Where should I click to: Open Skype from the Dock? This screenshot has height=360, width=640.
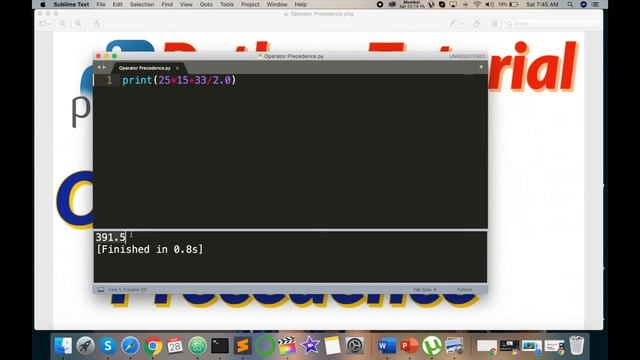[108, 346]
